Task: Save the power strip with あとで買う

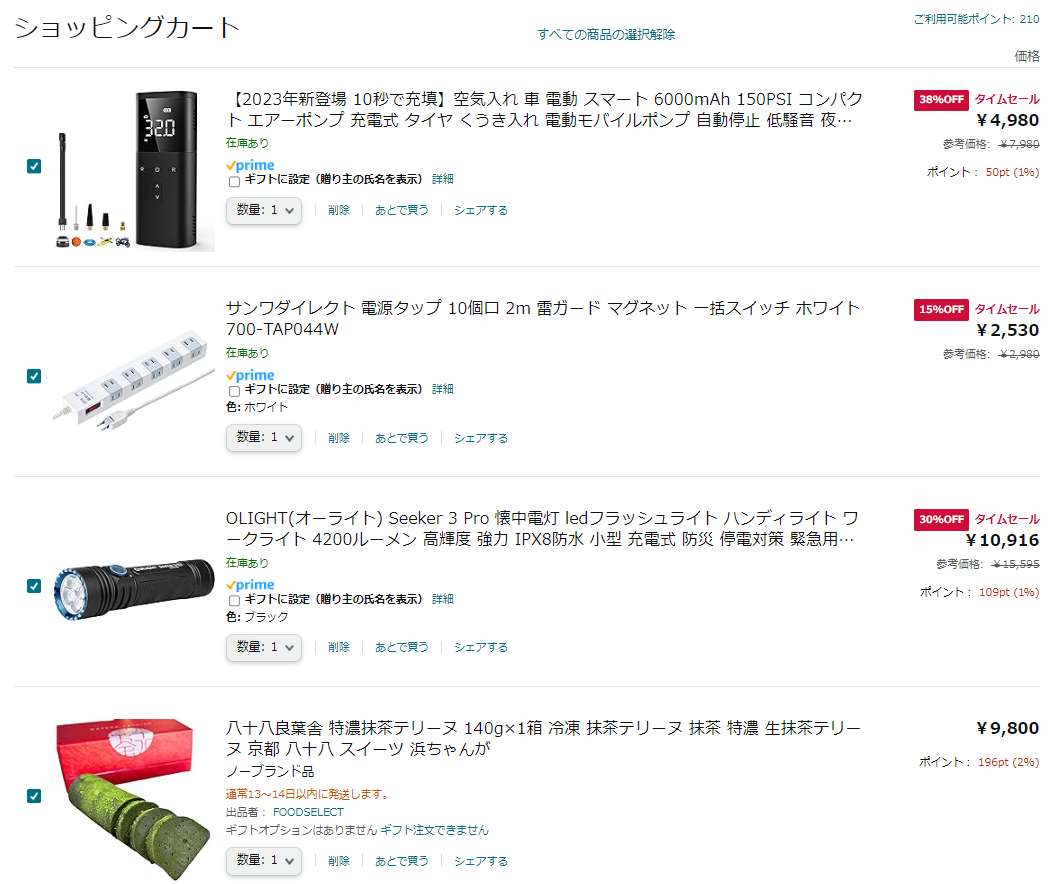Action: [401, 438]
